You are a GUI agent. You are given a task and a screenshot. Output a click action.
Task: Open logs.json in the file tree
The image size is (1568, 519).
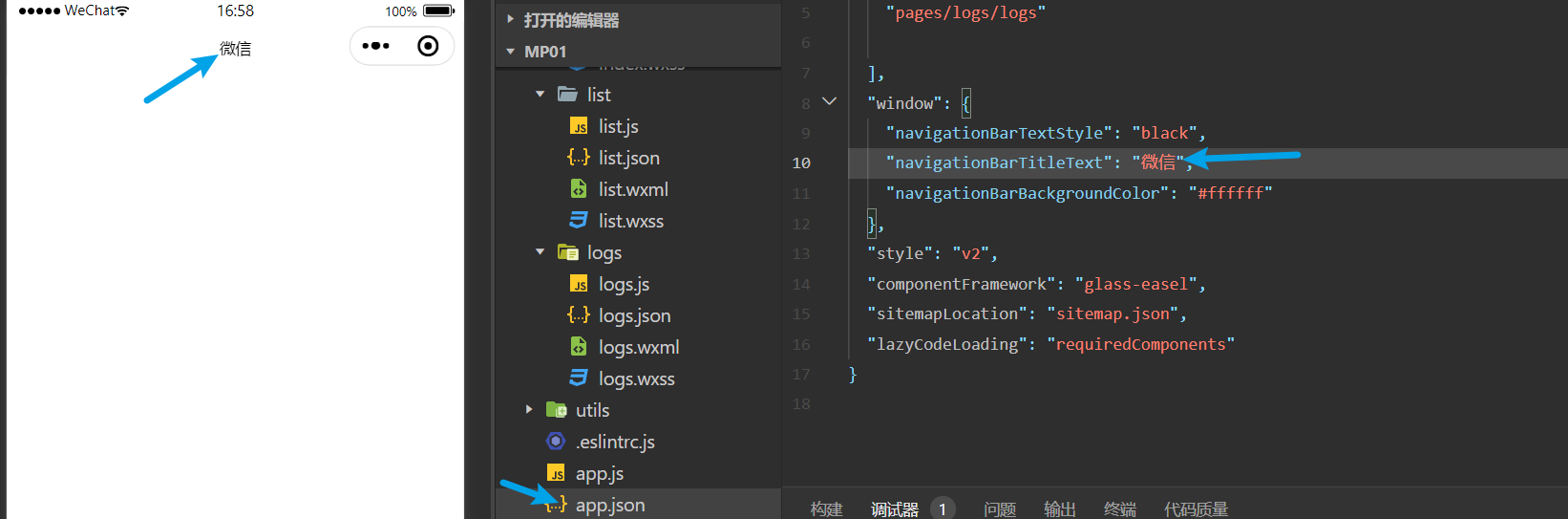click(x=635, y=315)
